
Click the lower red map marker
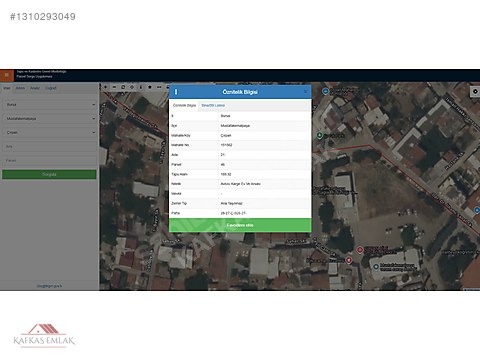349,260
